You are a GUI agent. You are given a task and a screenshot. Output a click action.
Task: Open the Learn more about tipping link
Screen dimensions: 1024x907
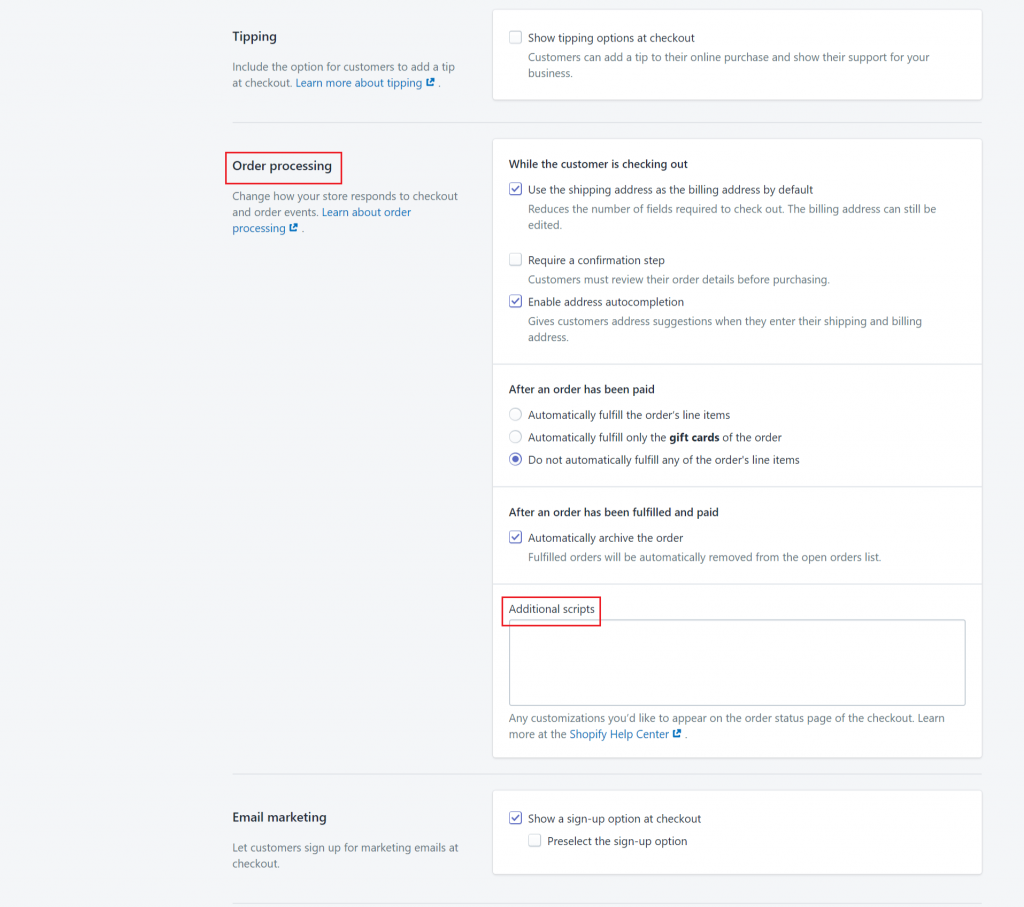pos(359,83)
